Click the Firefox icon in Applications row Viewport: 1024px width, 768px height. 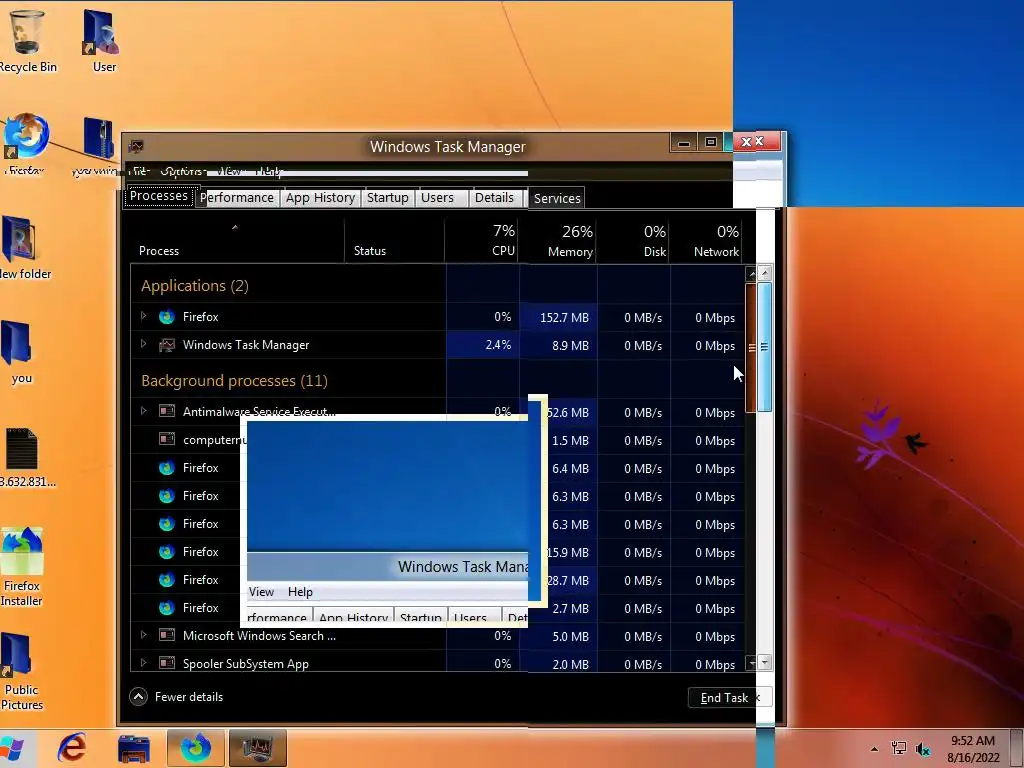pyautogui.click(x=167, y=317)
